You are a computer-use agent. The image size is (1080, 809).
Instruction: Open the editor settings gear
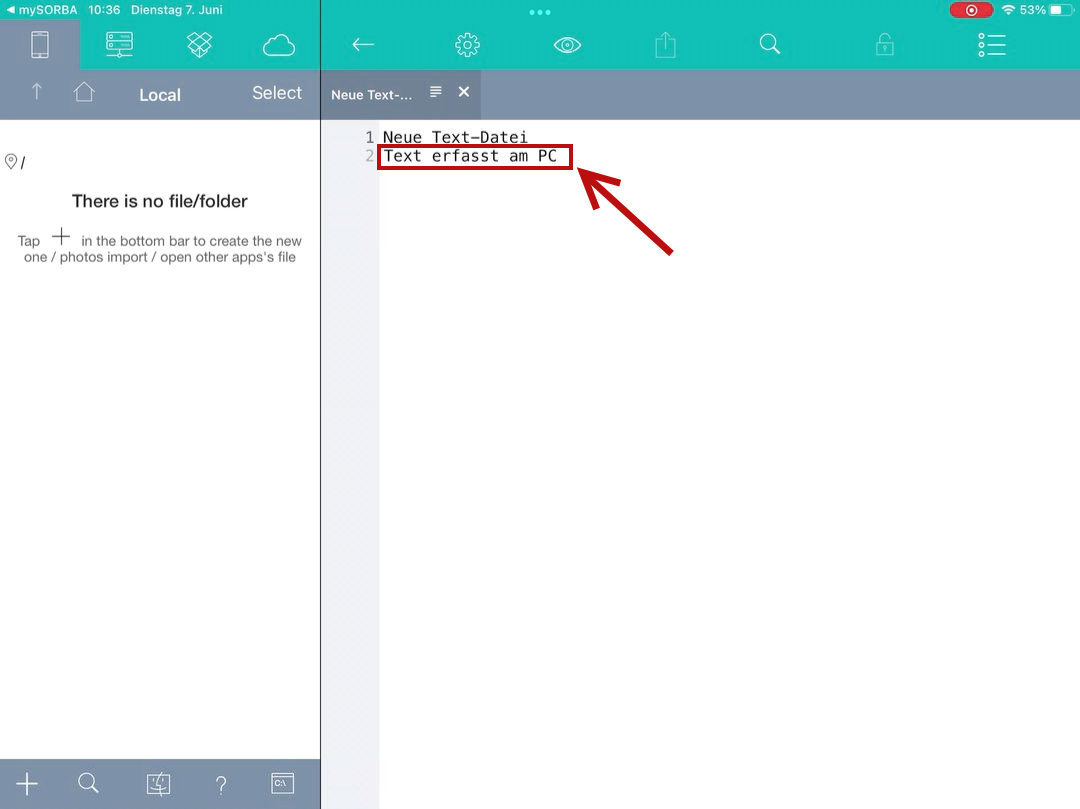(467, 45)
